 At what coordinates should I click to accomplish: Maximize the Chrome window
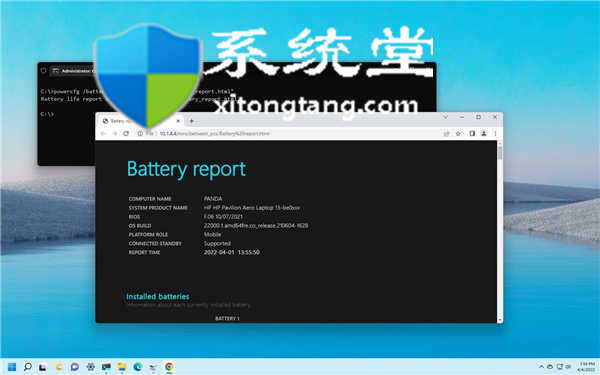478,117
